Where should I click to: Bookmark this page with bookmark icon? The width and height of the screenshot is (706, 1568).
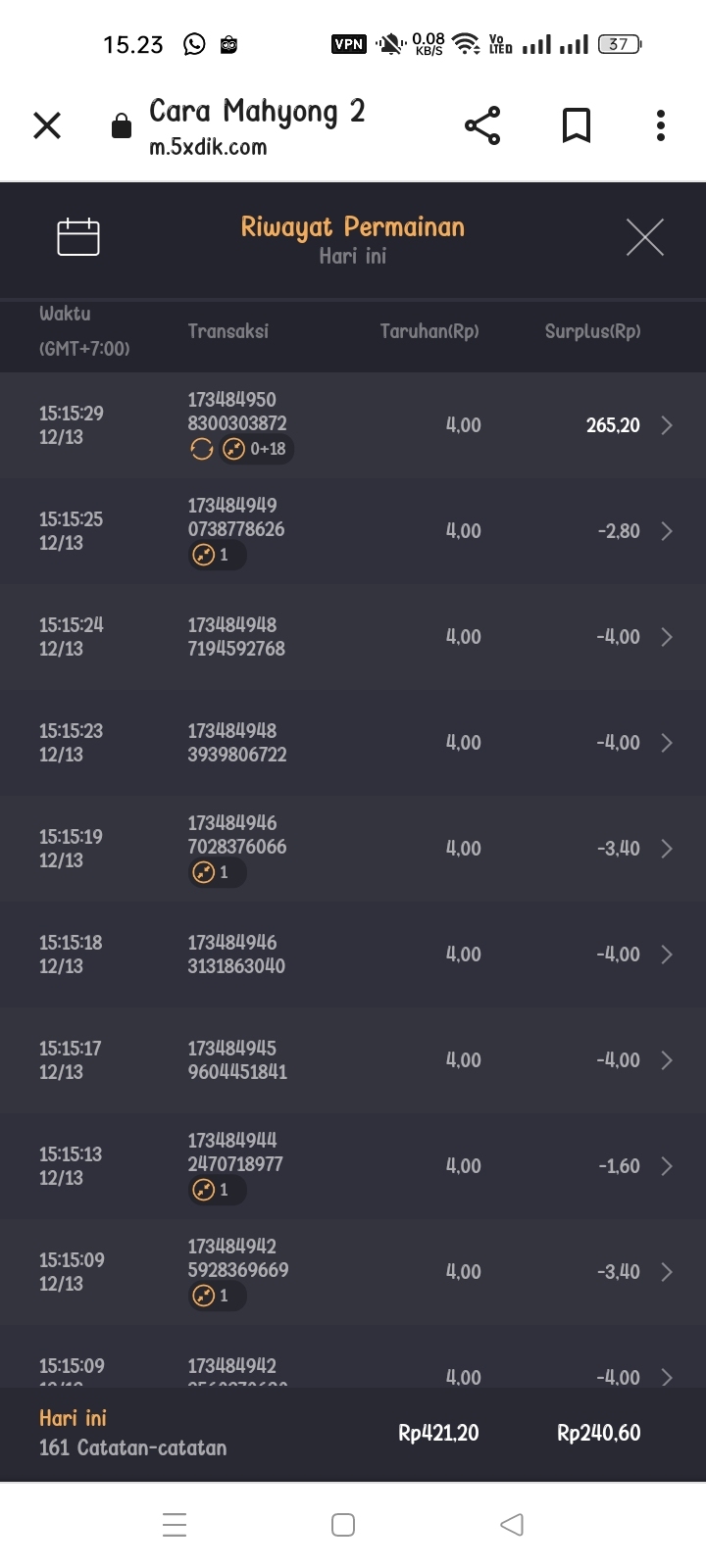click(577, 125)
